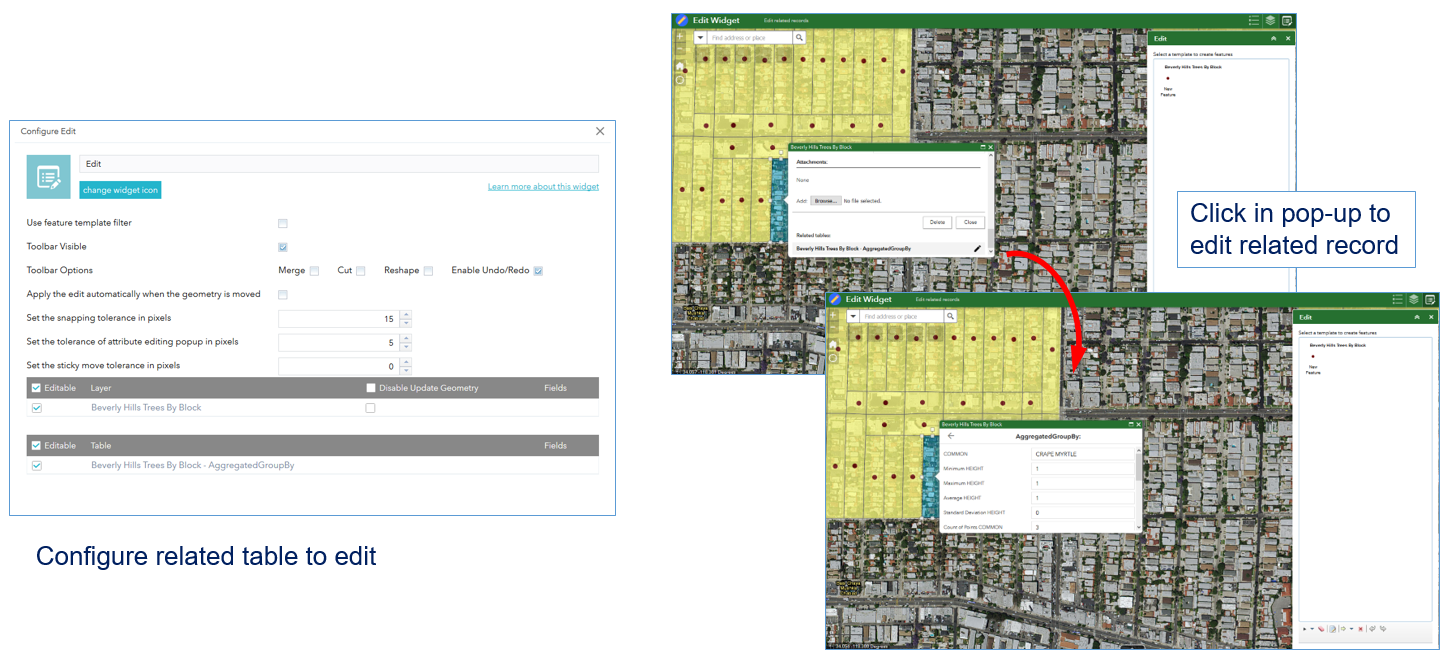Decrease the sticky move tolerance with the down arrow
Image resolution: width=1454 pixels, height=664 pixels.
tap(405, 370)
